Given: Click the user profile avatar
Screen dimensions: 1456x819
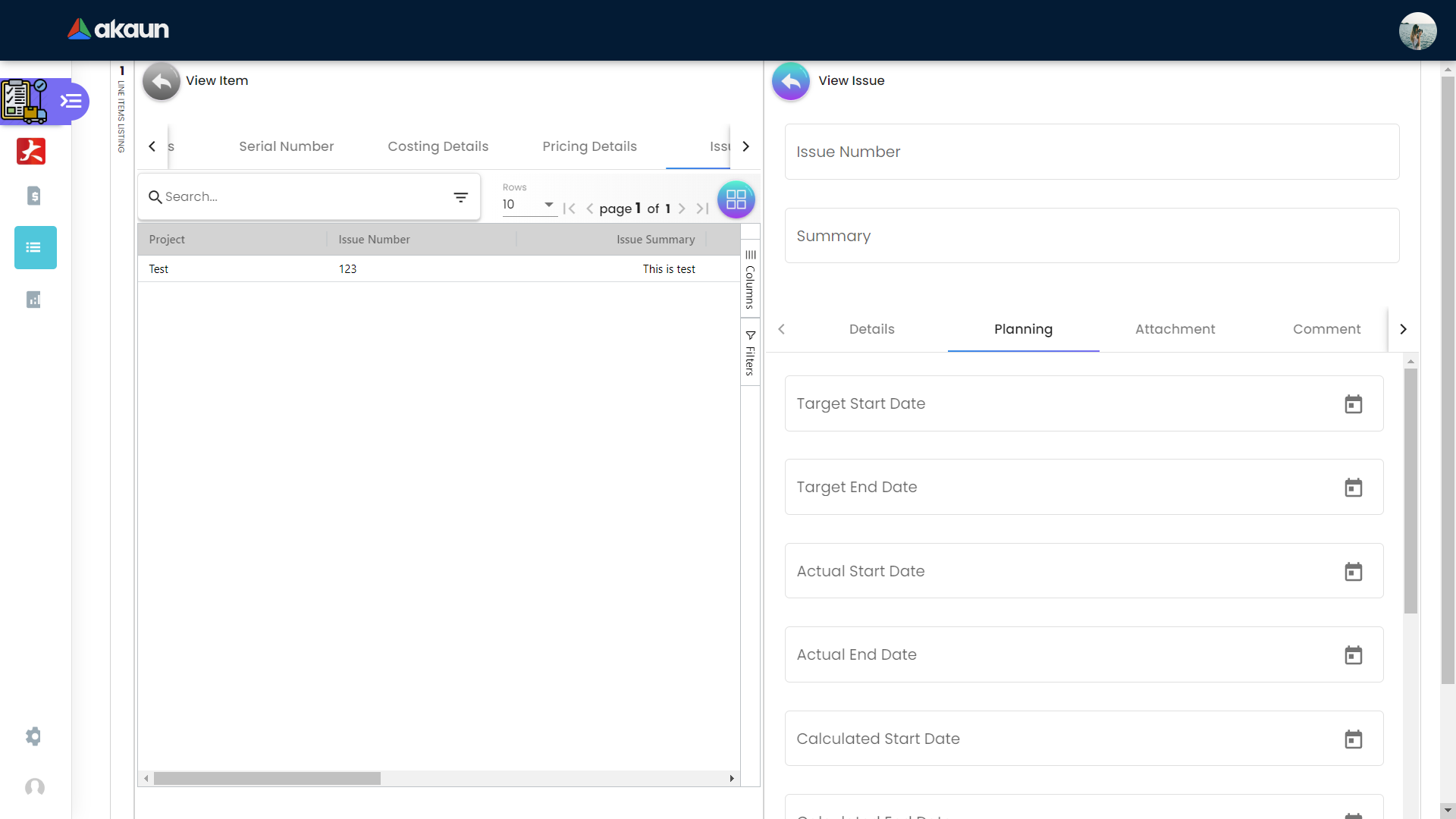Looking at the screenshot, I should pyautogui.click(x=1417, y=31).
